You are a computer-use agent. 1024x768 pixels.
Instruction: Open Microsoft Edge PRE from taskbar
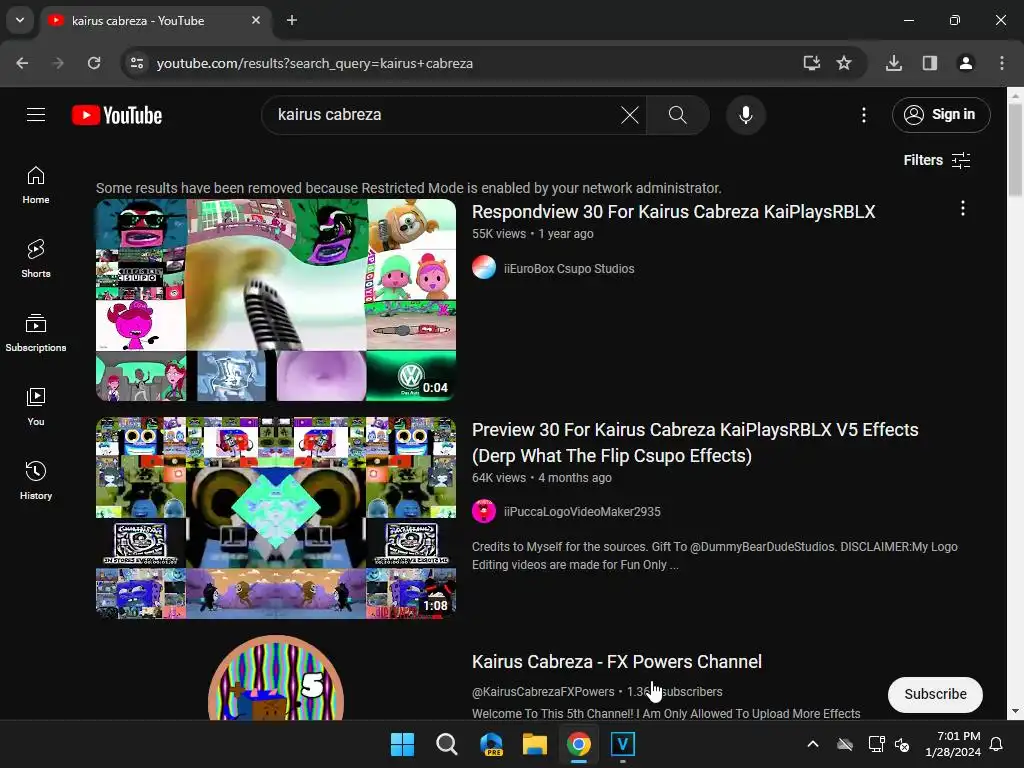pos(490,744)
